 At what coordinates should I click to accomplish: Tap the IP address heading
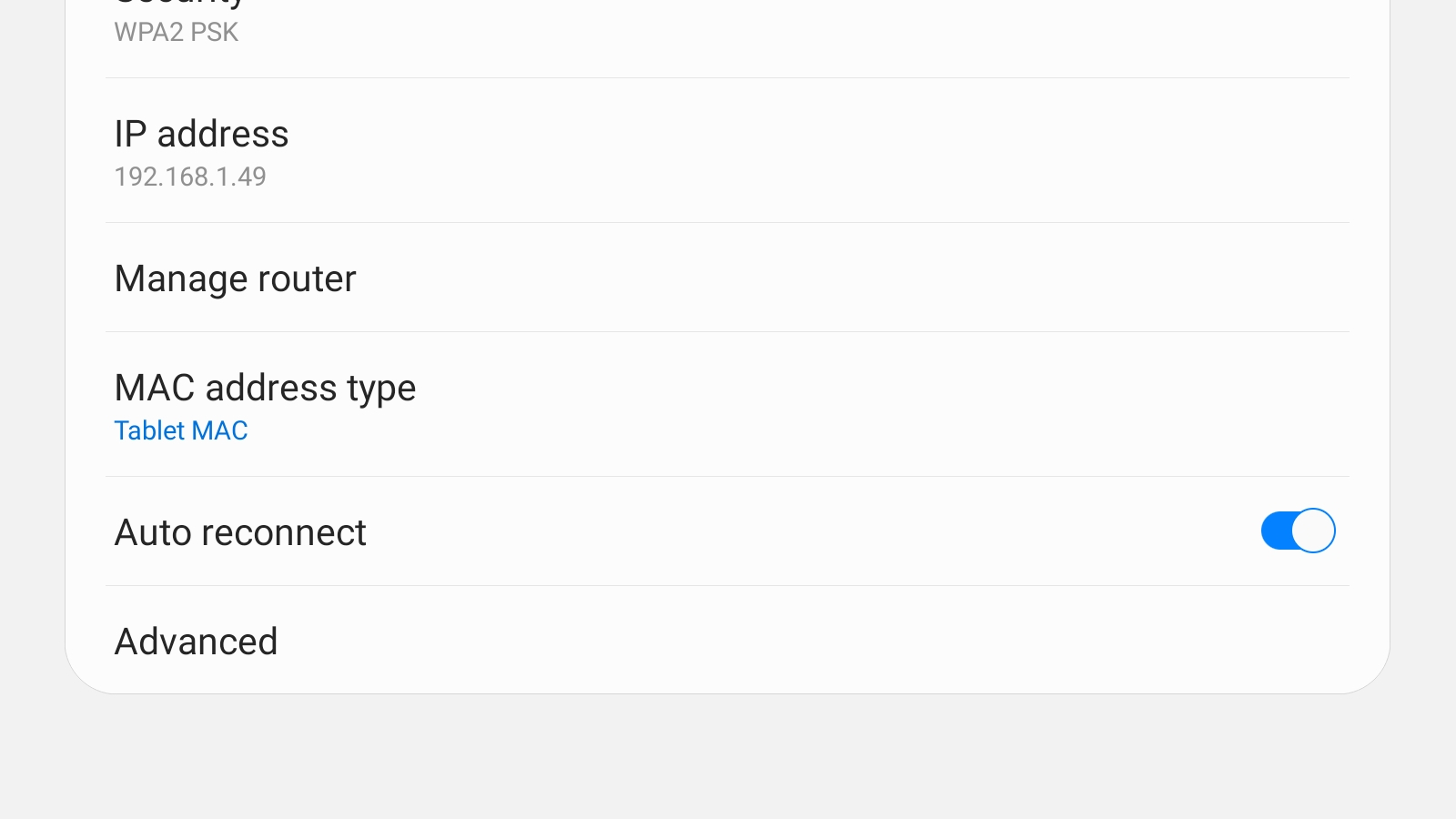pyautogui.click(x=201, y=134)
